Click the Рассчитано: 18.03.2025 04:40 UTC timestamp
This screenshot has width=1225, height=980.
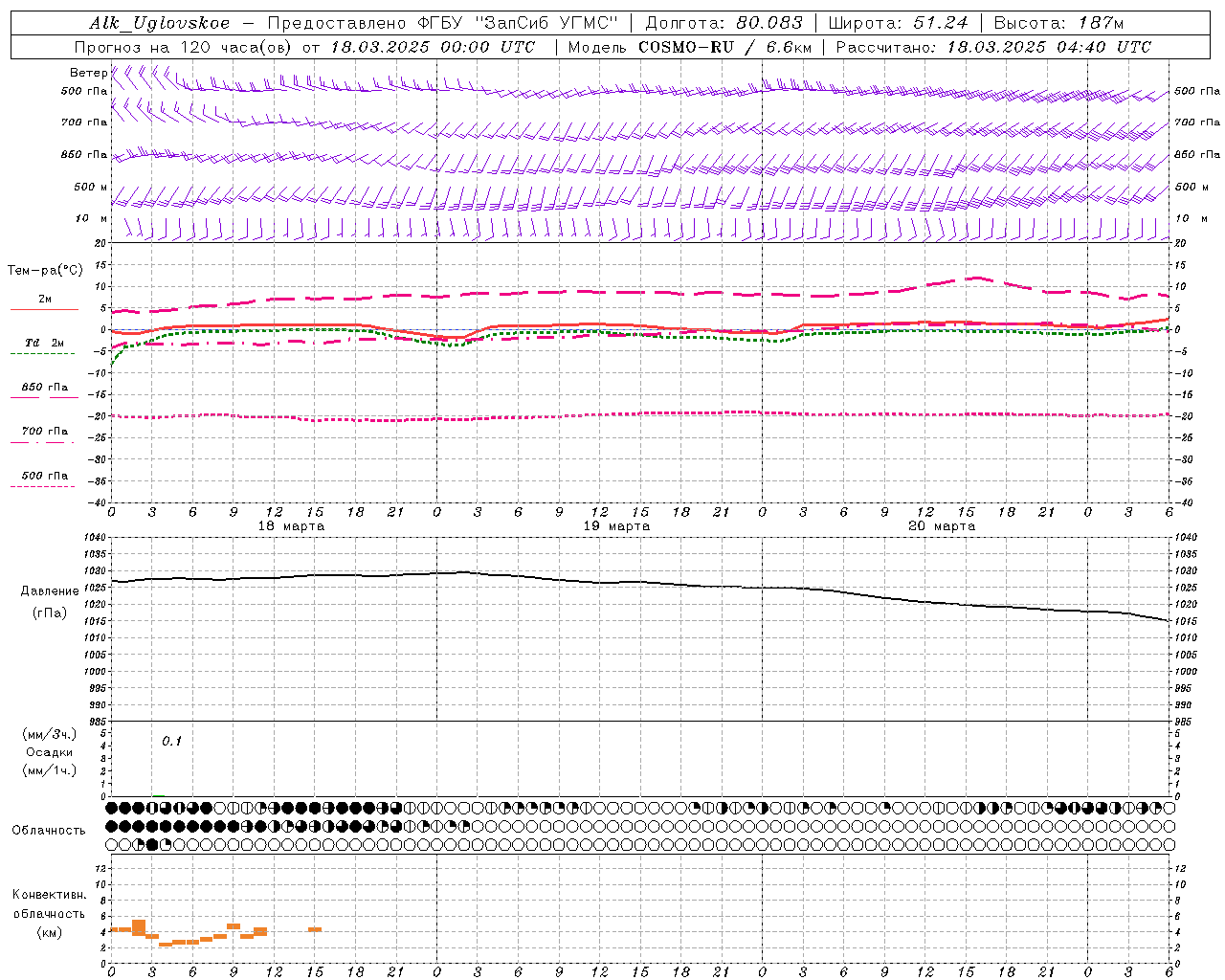[993, 47]
